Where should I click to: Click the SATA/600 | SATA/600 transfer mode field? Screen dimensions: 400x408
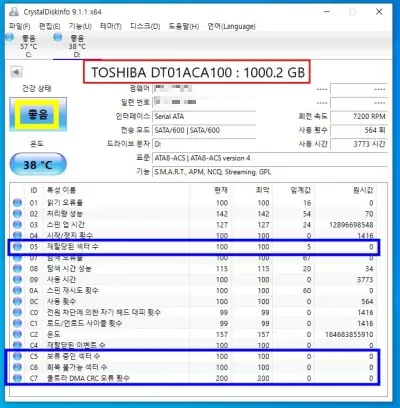(204, 130)
